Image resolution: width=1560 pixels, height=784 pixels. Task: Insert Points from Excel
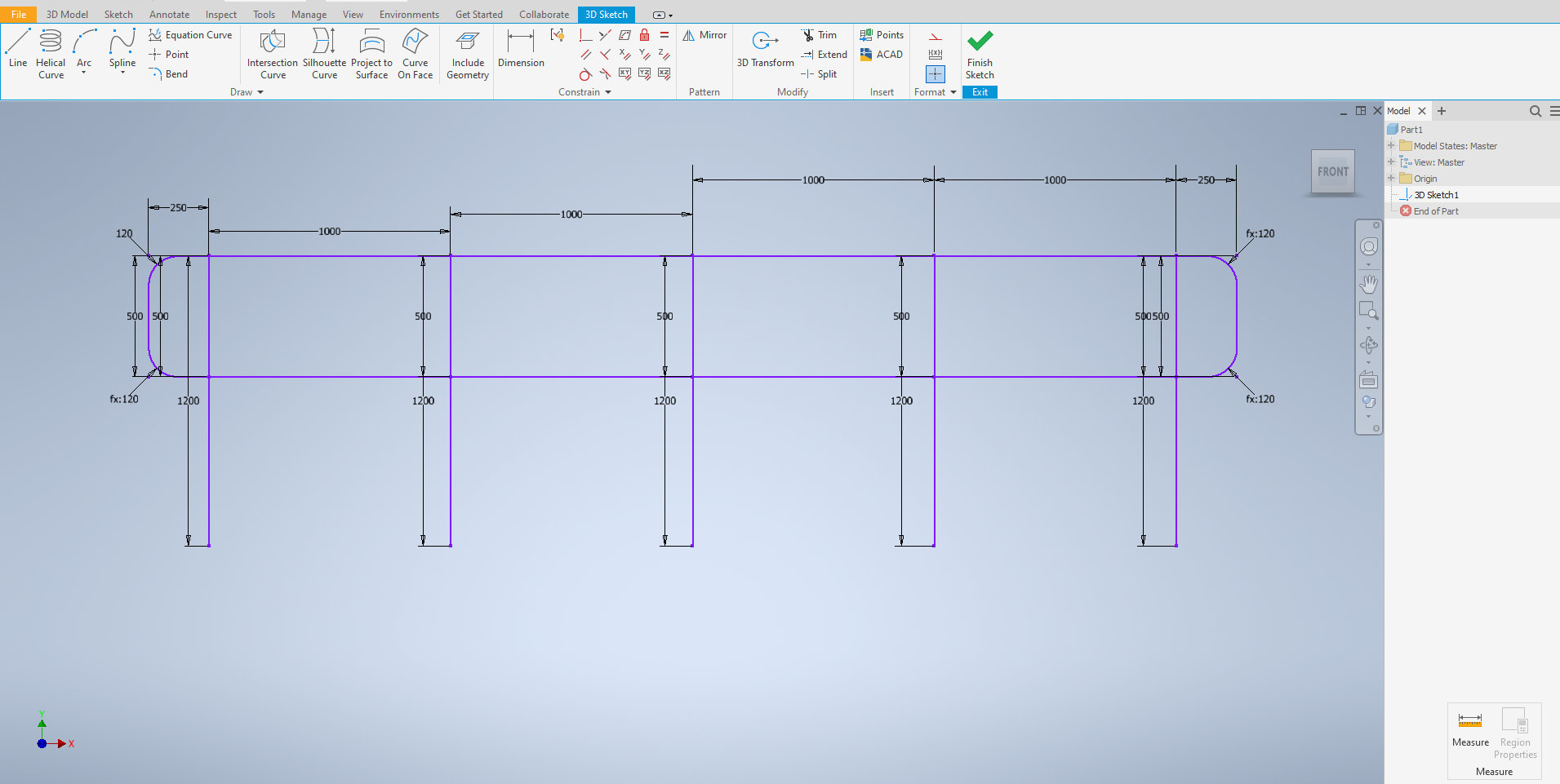point(882,35)
